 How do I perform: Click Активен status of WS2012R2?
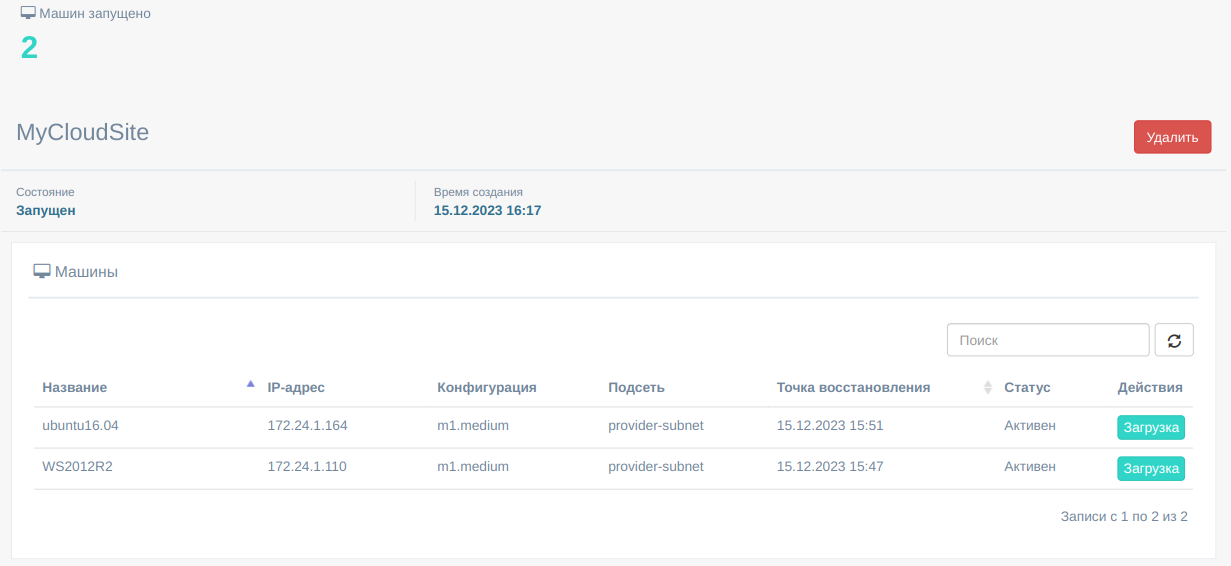(x=1030, y=466)
